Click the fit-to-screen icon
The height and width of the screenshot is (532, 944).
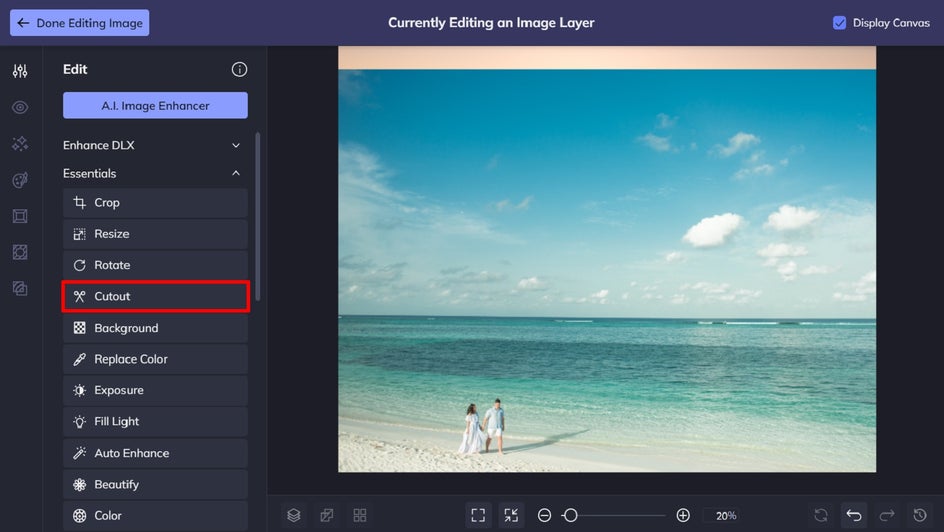click(478, 515)
